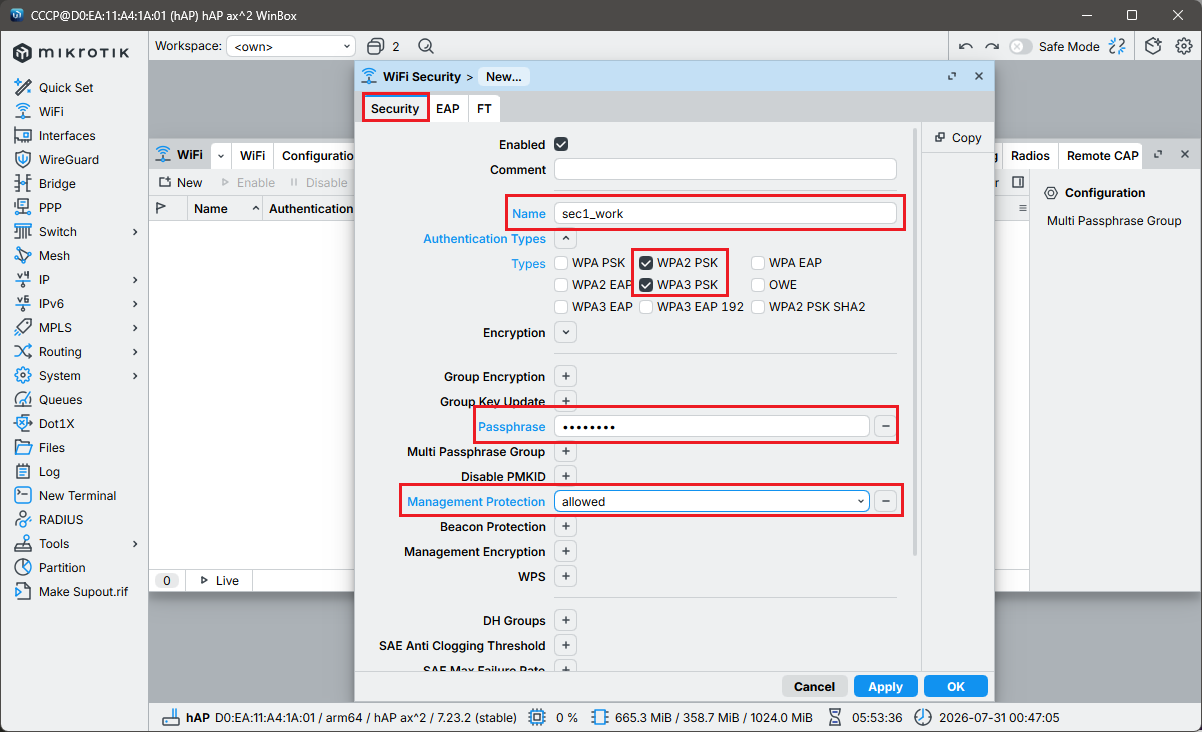This screenshot has width=1202, height=732.
Task: Open the WiFi window tab dropdown chevron
Action: click(220, 155)
